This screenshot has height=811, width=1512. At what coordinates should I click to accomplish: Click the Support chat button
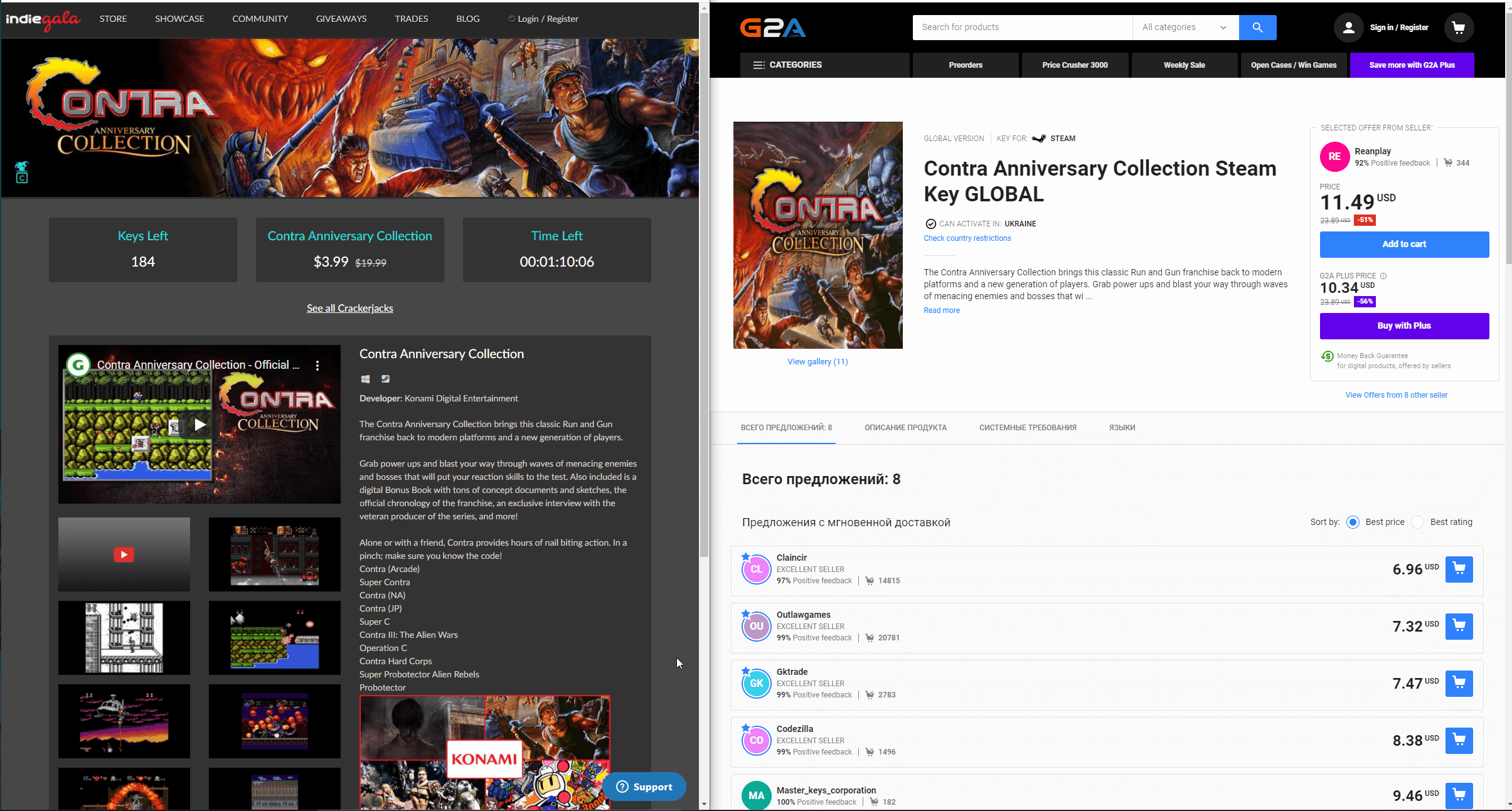(644, 787)
